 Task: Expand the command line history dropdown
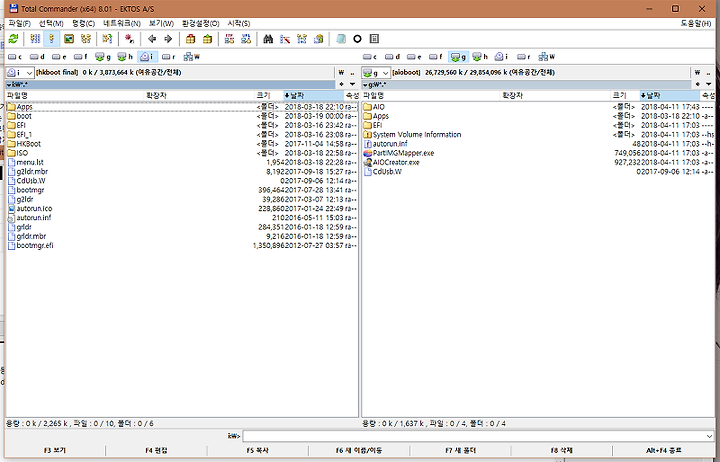click(709, 436)
